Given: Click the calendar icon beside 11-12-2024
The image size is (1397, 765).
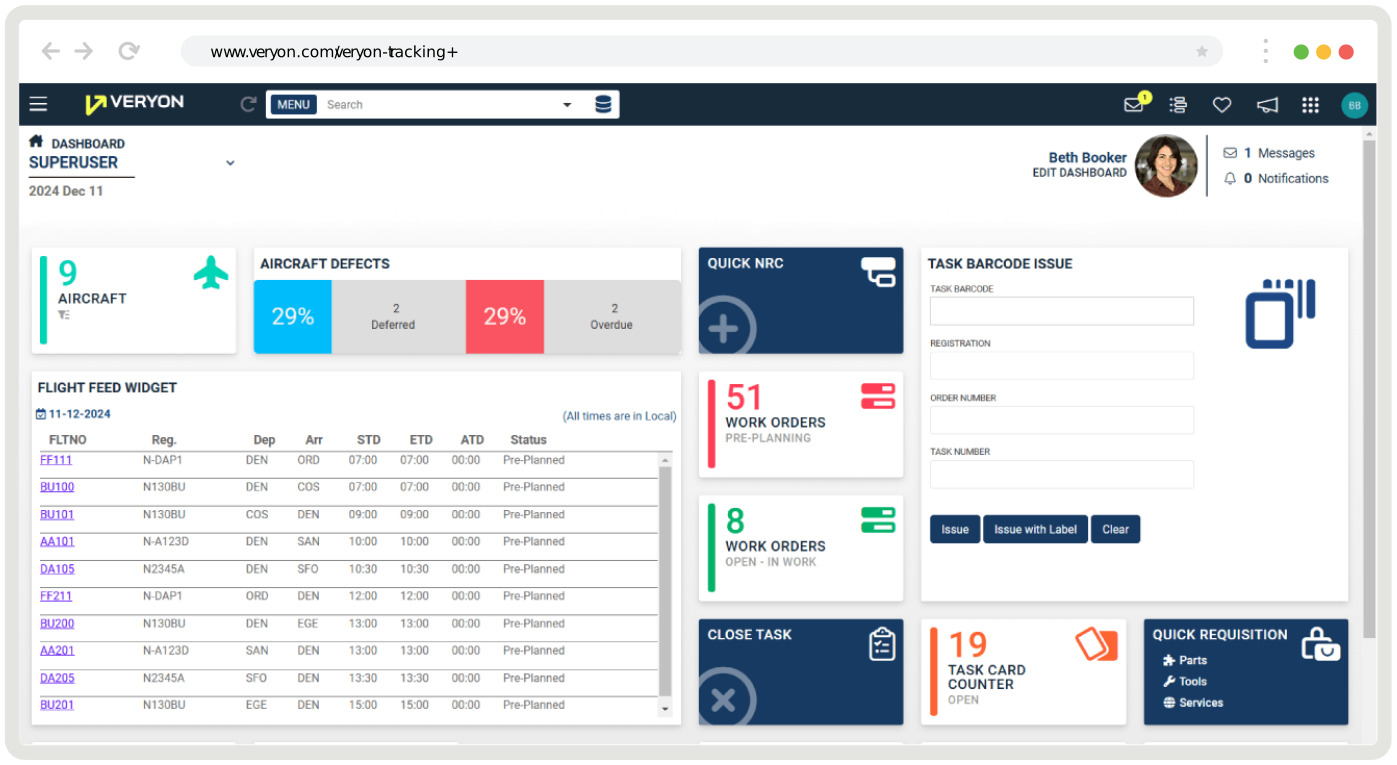Looking at the screenshot, I should click(x=41, y=414).
